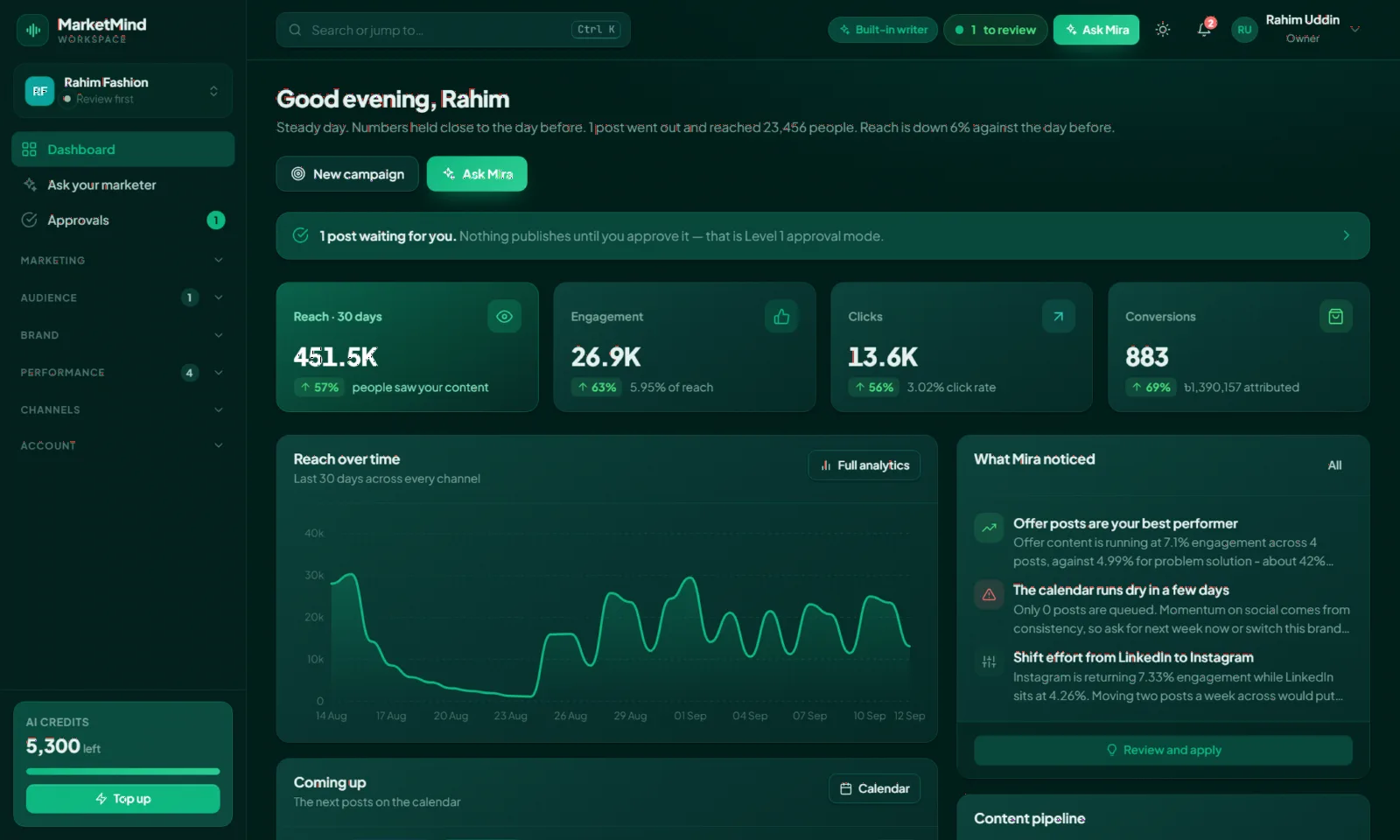Open Rahim Uddin account dropdown chevron
Screen dimensions: 1400x840
pos(1354,29)
